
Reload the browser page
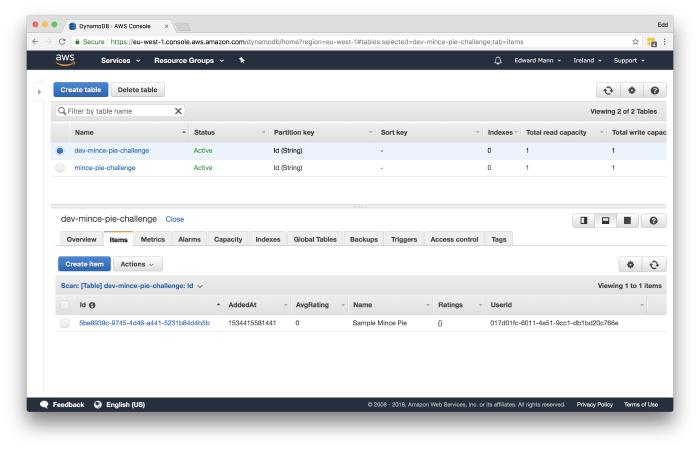(x=62, y=42)
